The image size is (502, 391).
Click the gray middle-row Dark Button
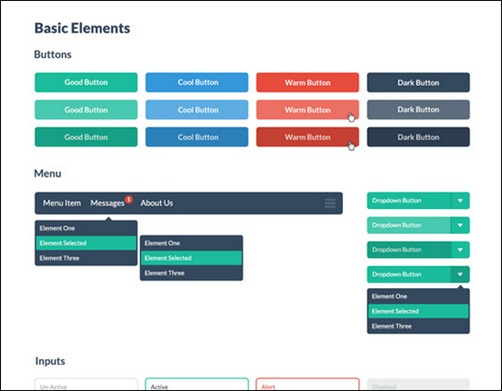click(418, 110)
